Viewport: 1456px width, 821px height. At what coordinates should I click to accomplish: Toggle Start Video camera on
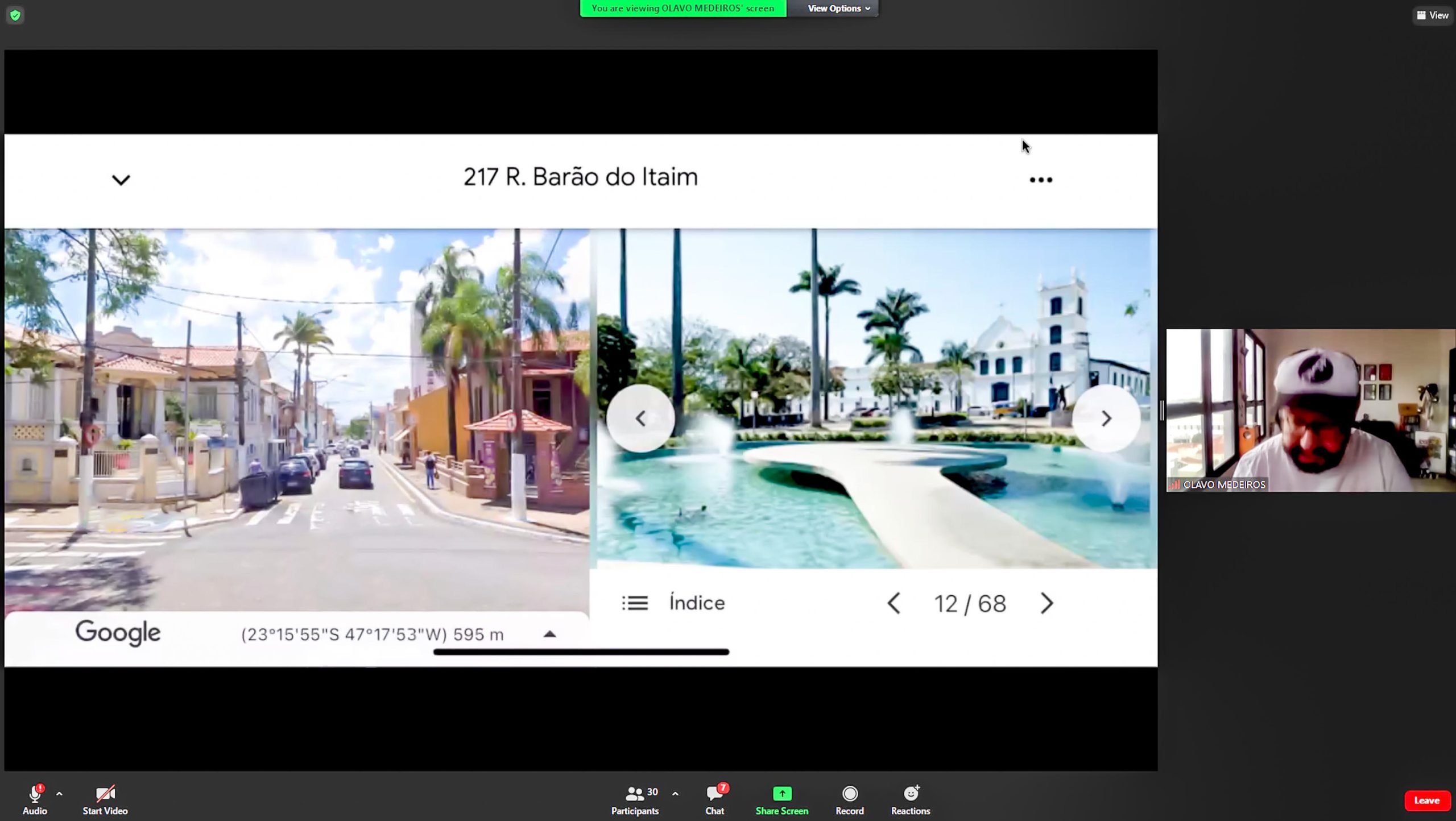105,794
